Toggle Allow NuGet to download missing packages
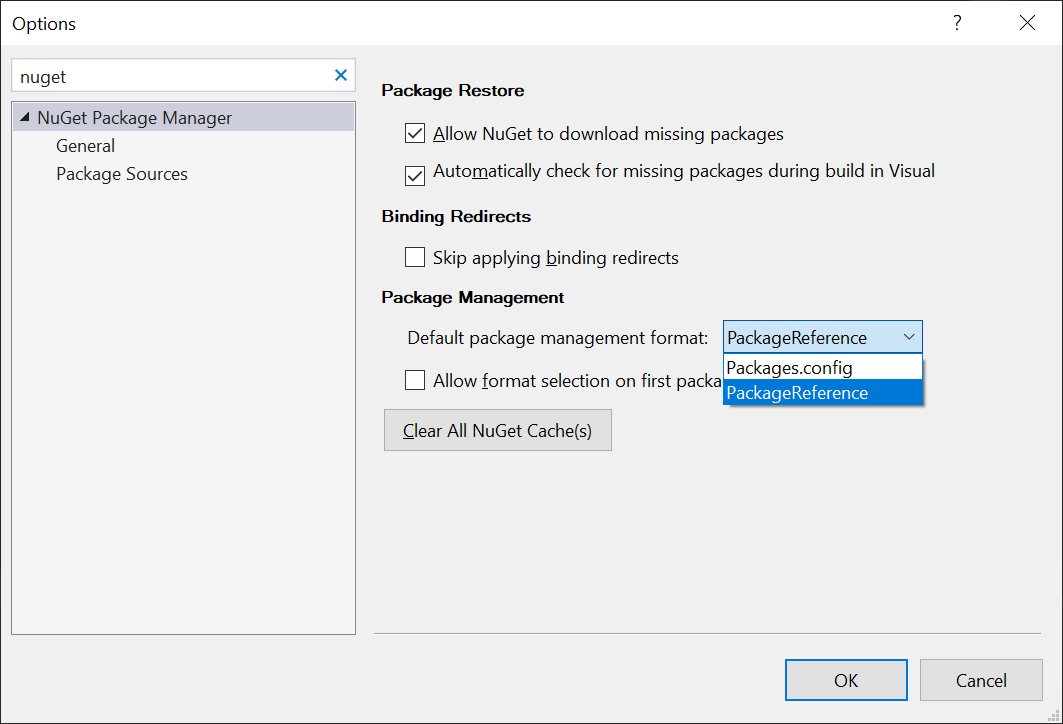 tap(415, 133)
